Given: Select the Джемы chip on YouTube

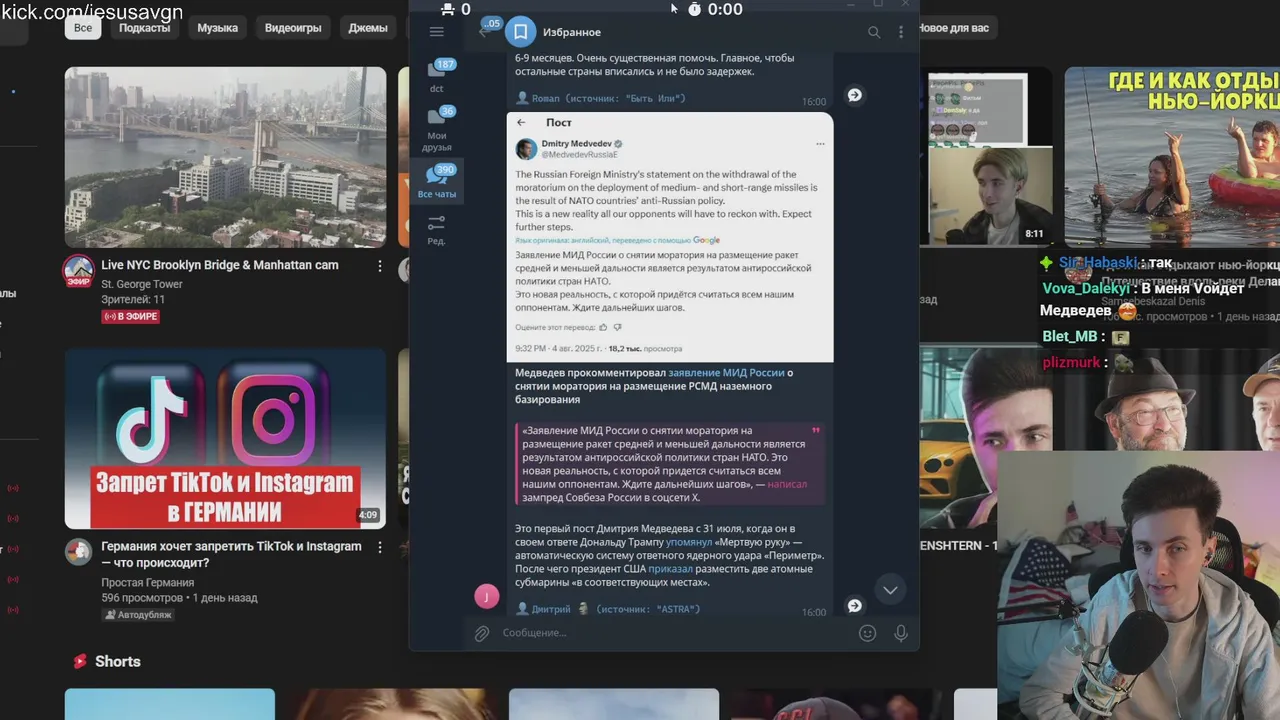Looking at the screenshot, I should (x=368, y=28).
